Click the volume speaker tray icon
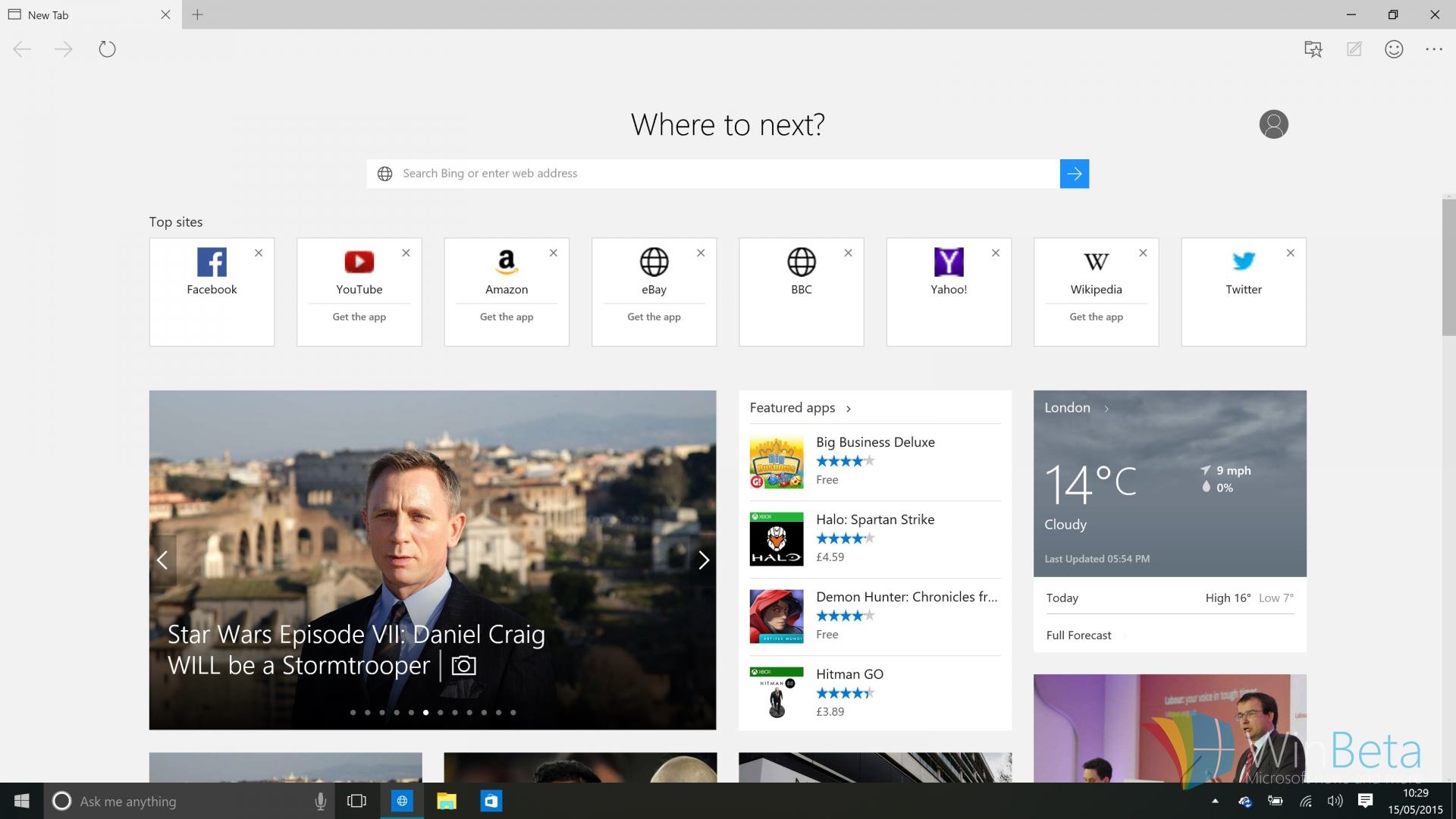This screenshot has height=819, width=1456. 1335,801
